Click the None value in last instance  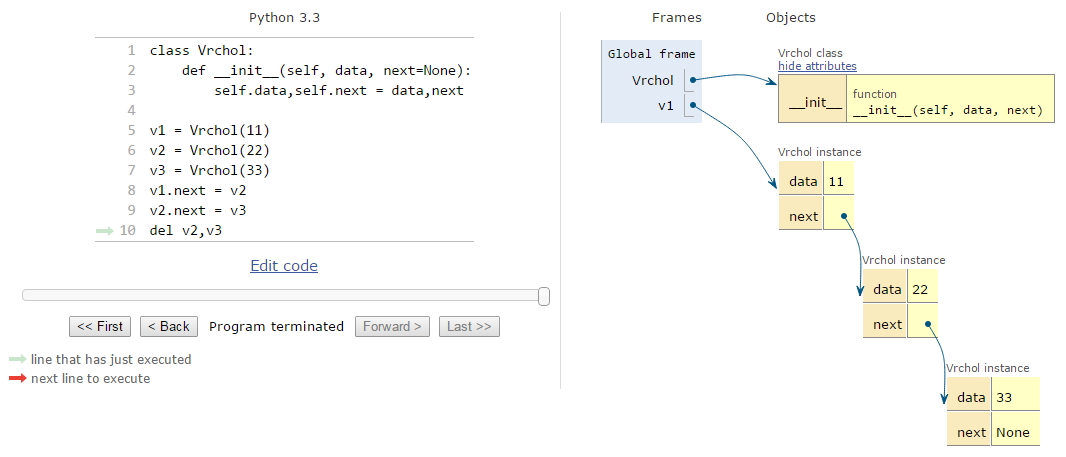tap(1013, 432)
